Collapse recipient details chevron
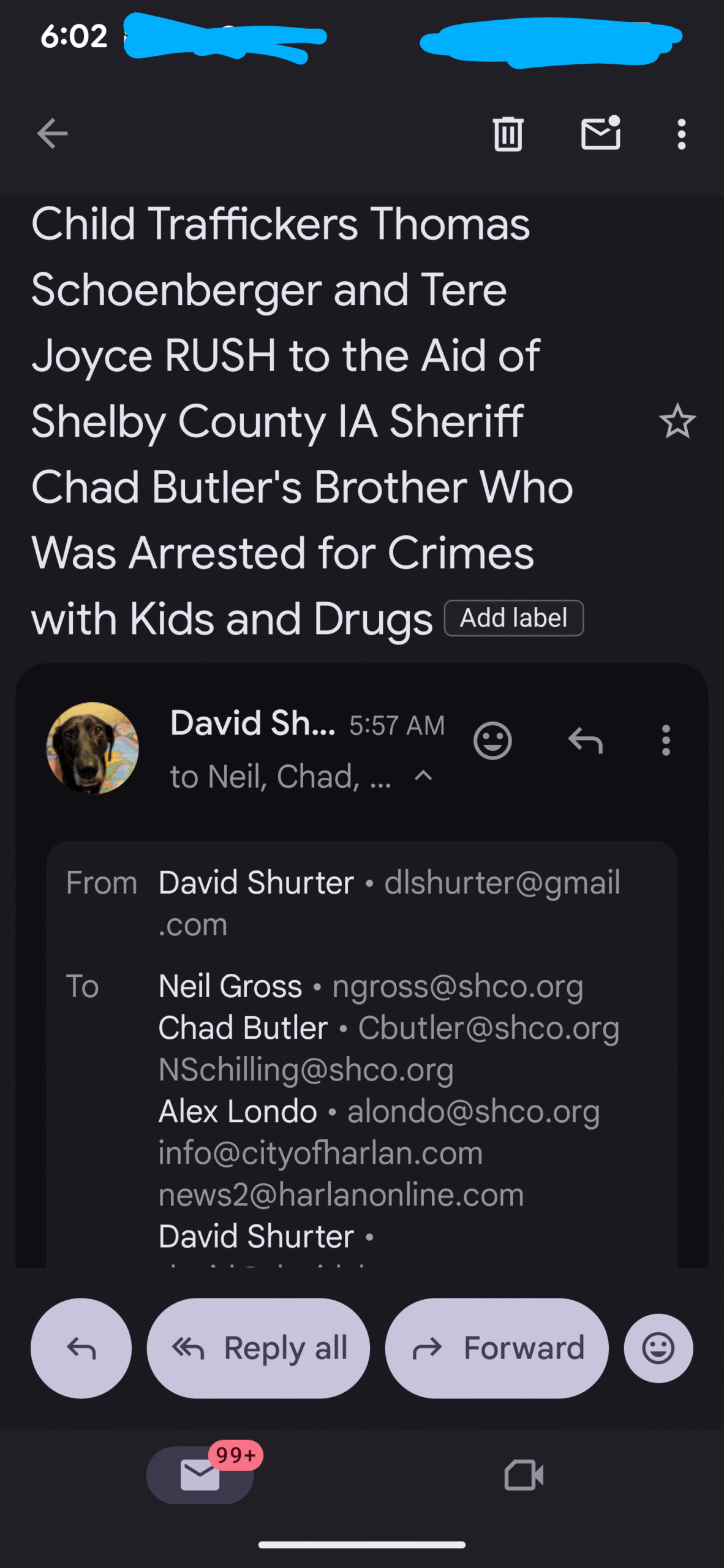724x1568 pixels. (x=423, y=776)
